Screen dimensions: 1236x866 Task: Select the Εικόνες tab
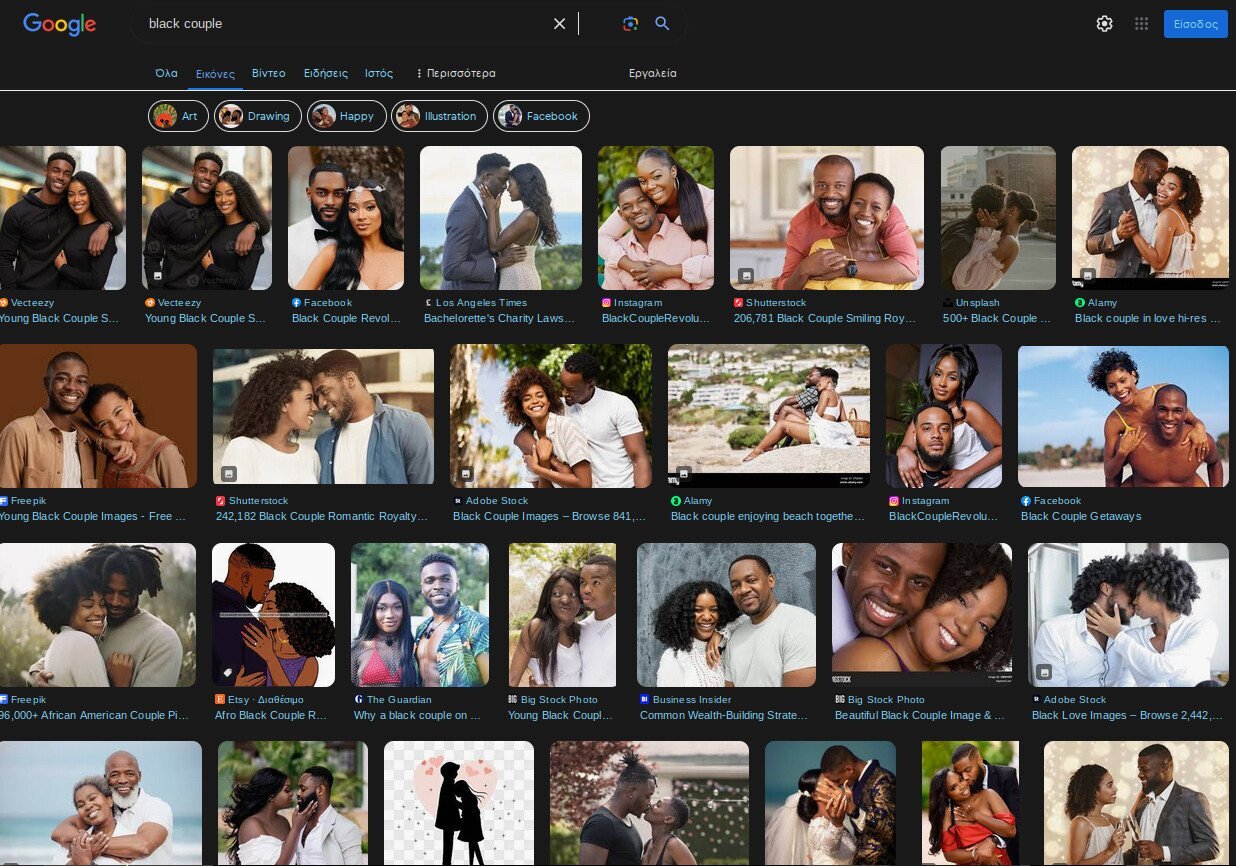215,74
